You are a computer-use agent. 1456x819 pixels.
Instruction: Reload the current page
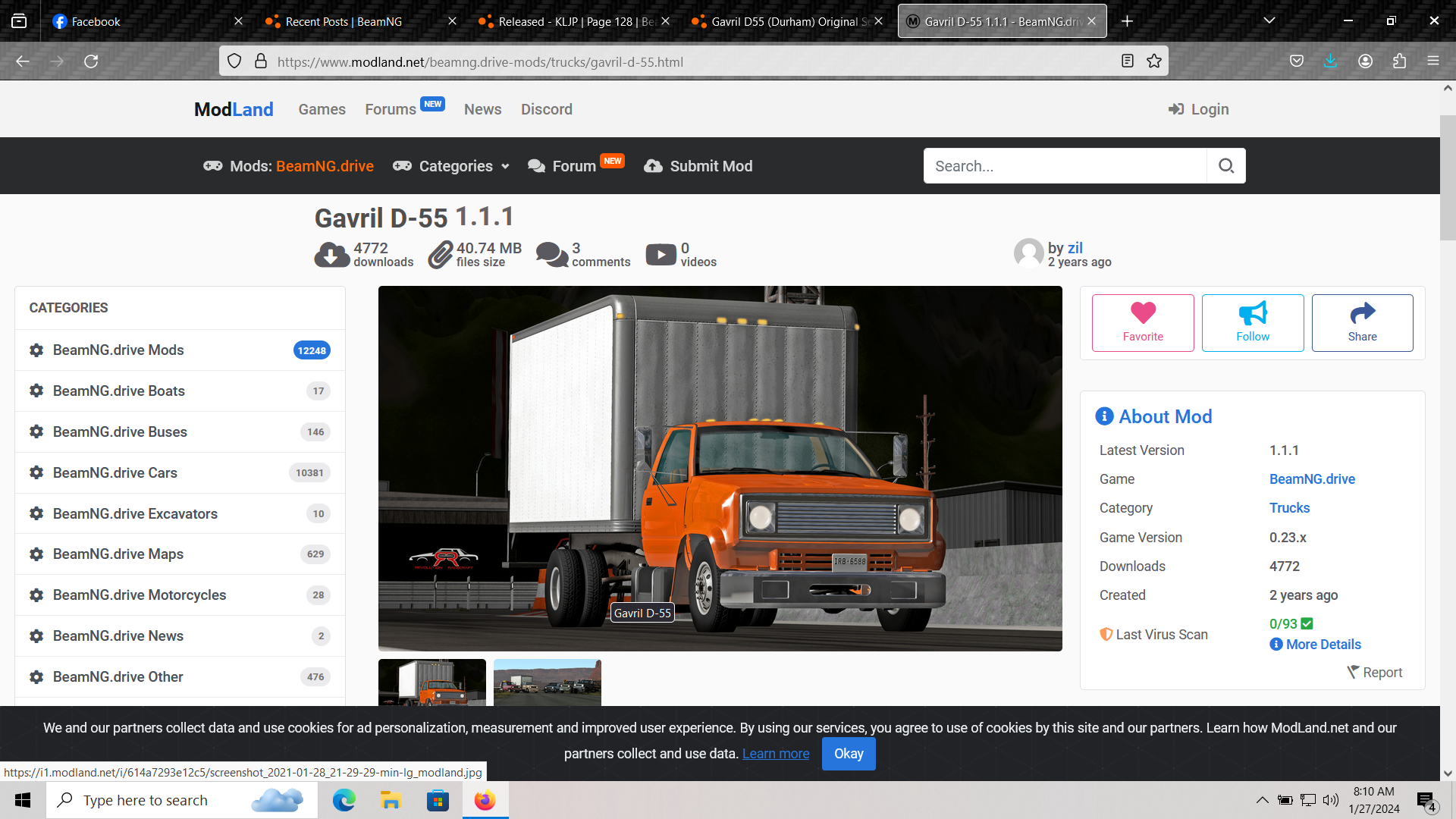click(x=91, y=61)
